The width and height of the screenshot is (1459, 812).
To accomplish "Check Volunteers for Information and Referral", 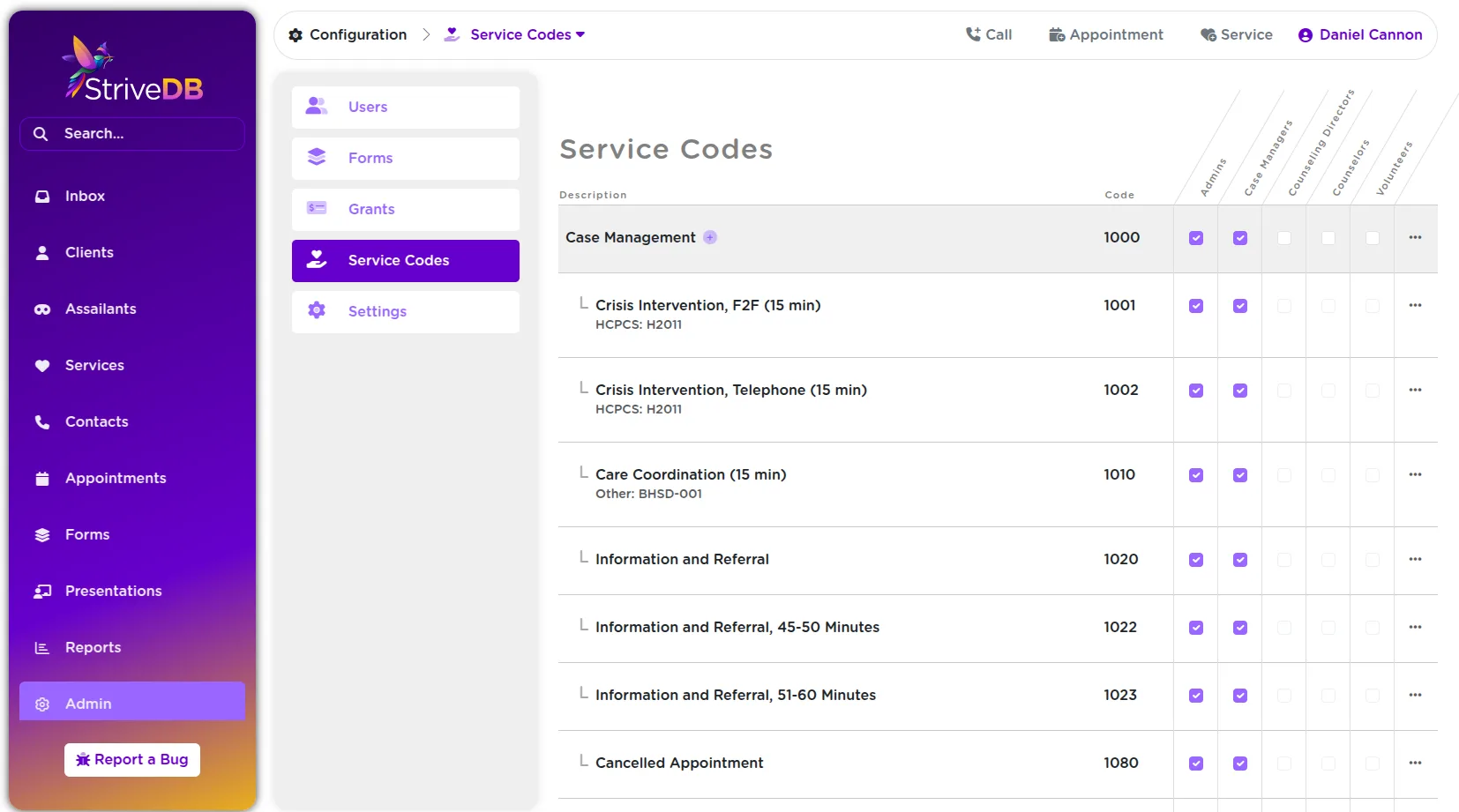I will pyautogui.click(x=1372, y=559).
